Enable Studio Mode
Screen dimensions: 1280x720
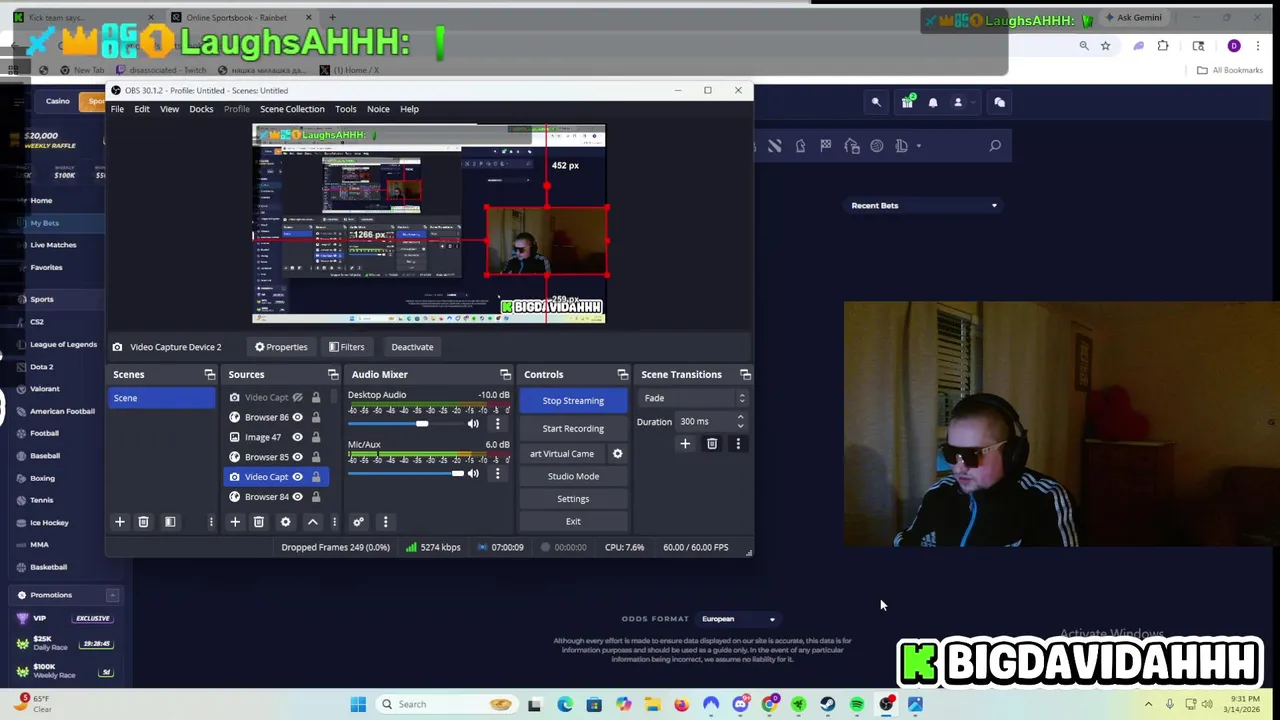point(573,477)
